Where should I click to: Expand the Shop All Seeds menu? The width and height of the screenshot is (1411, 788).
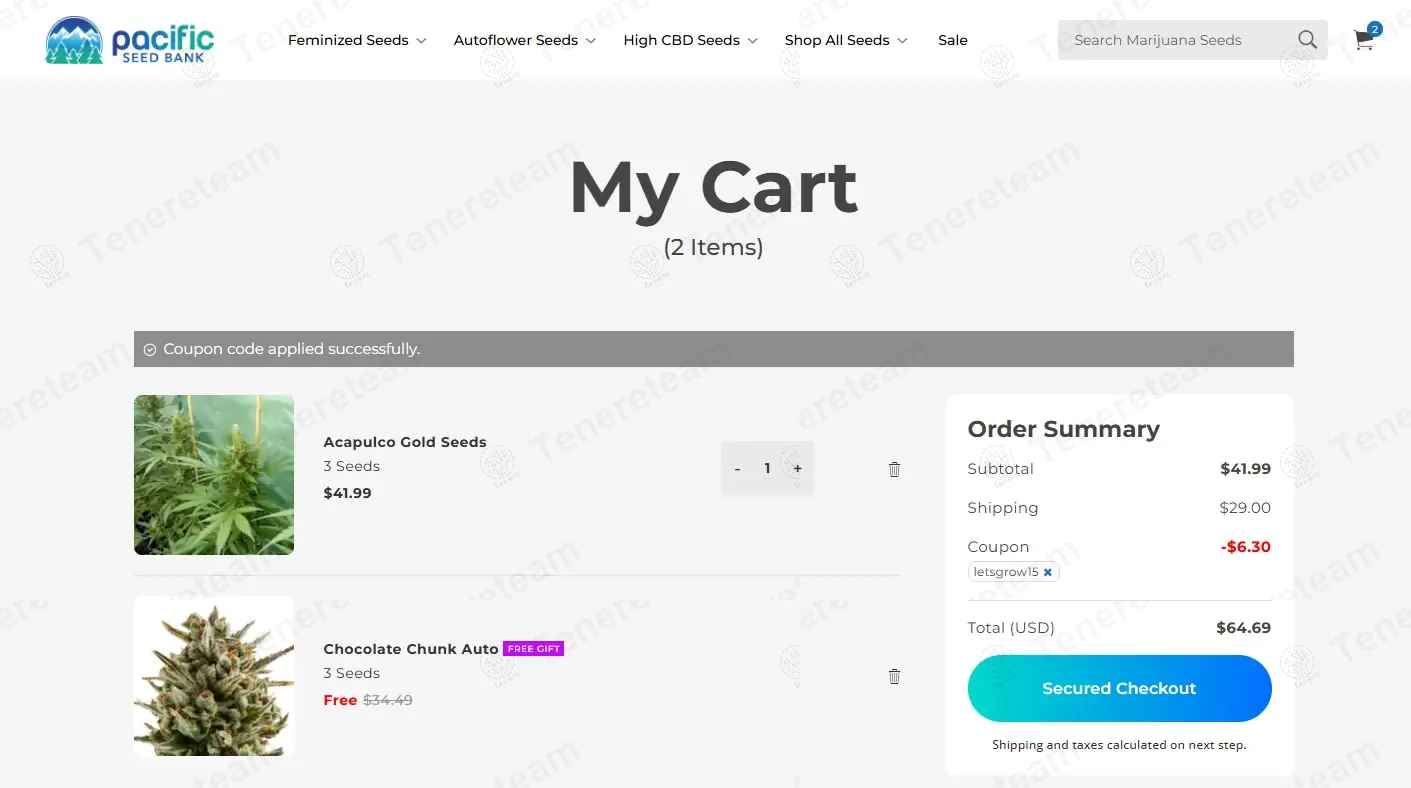846,40
